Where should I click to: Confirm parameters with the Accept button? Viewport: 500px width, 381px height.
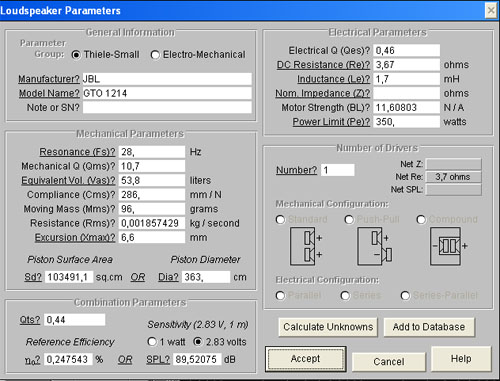pyautogui.click(x=306, y=359)
